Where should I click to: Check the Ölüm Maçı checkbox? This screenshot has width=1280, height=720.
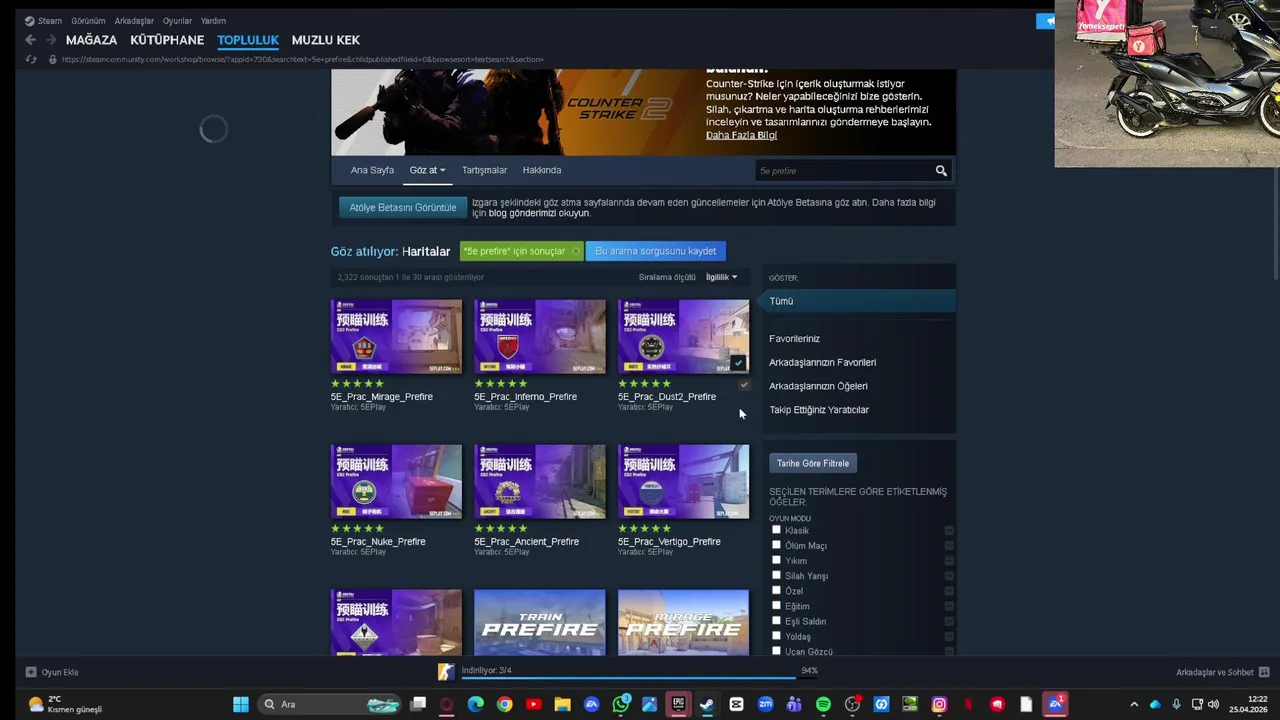pyautogui.click(x=776, y=545)
